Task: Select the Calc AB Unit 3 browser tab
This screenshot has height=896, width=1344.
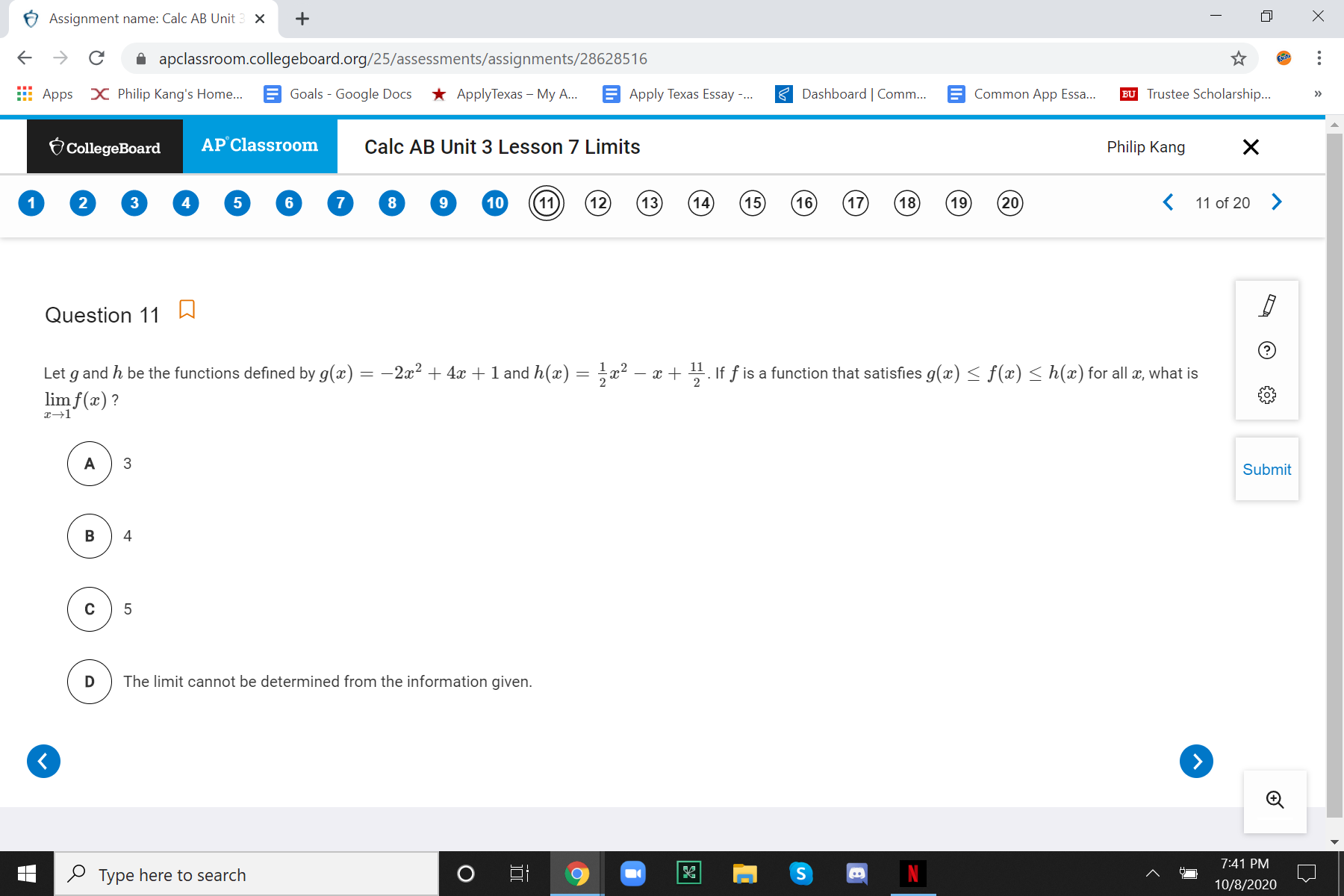Action: pos(142,19)
